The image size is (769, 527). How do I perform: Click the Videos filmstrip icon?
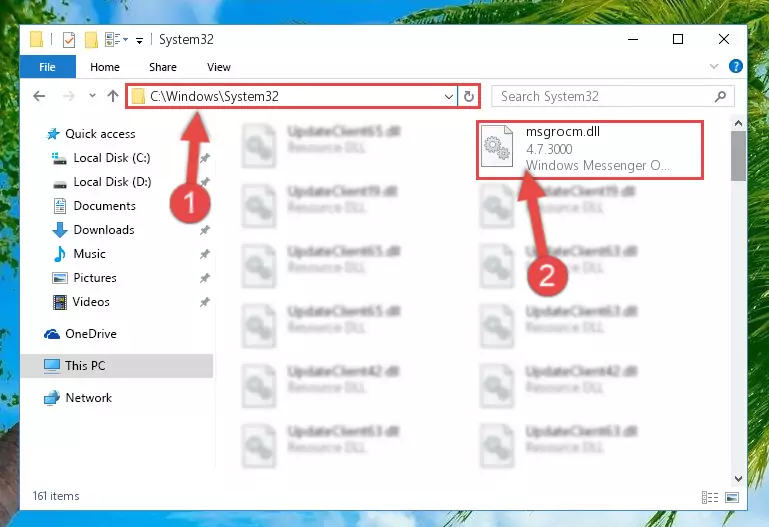coord(59,302)
